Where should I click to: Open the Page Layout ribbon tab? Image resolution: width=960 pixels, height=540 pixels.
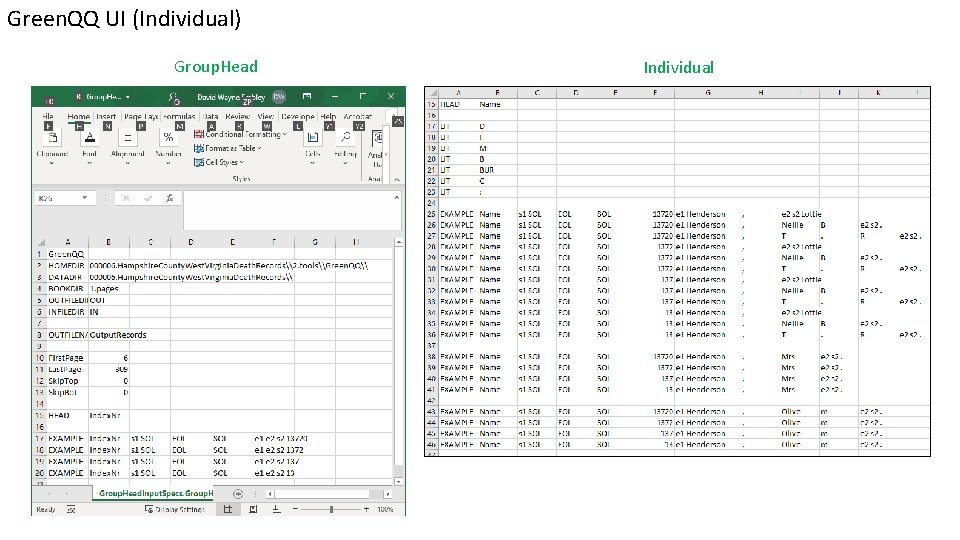pyautogui.click(x=141, y=116)
